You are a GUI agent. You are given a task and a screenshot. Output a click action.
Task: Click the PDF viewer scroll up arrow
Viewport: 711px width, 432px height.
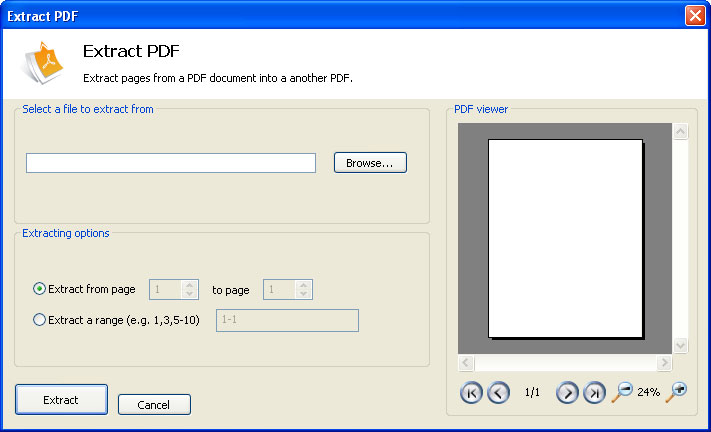[x=680, y=131]
